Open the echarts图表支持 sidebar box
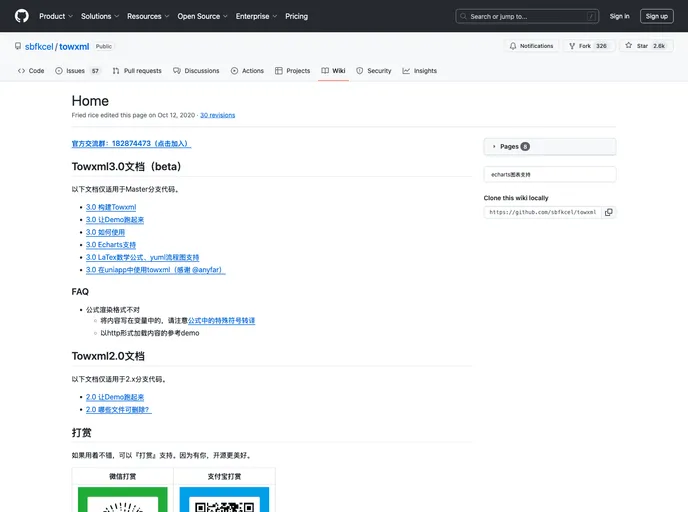688x512 pixels. [550, 175]
